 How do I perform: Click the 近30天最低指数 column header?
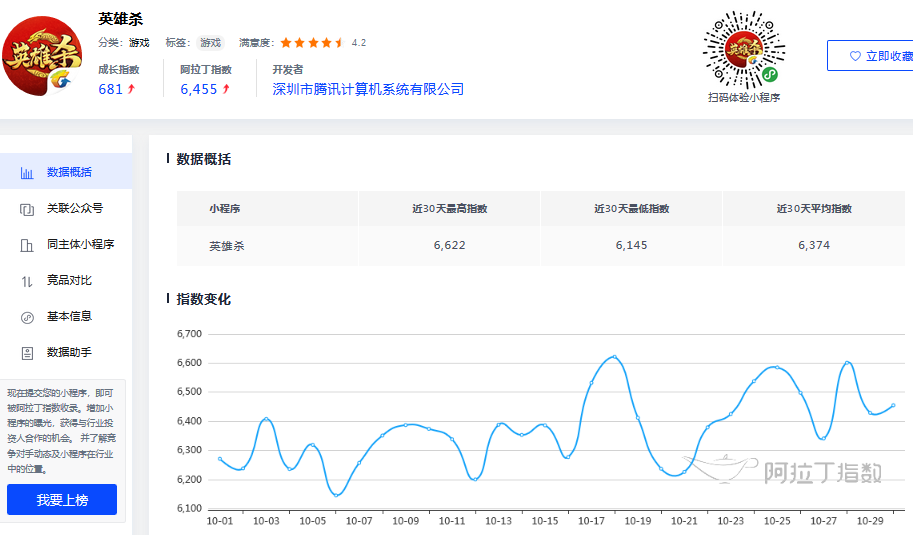[x=631, y=208]
